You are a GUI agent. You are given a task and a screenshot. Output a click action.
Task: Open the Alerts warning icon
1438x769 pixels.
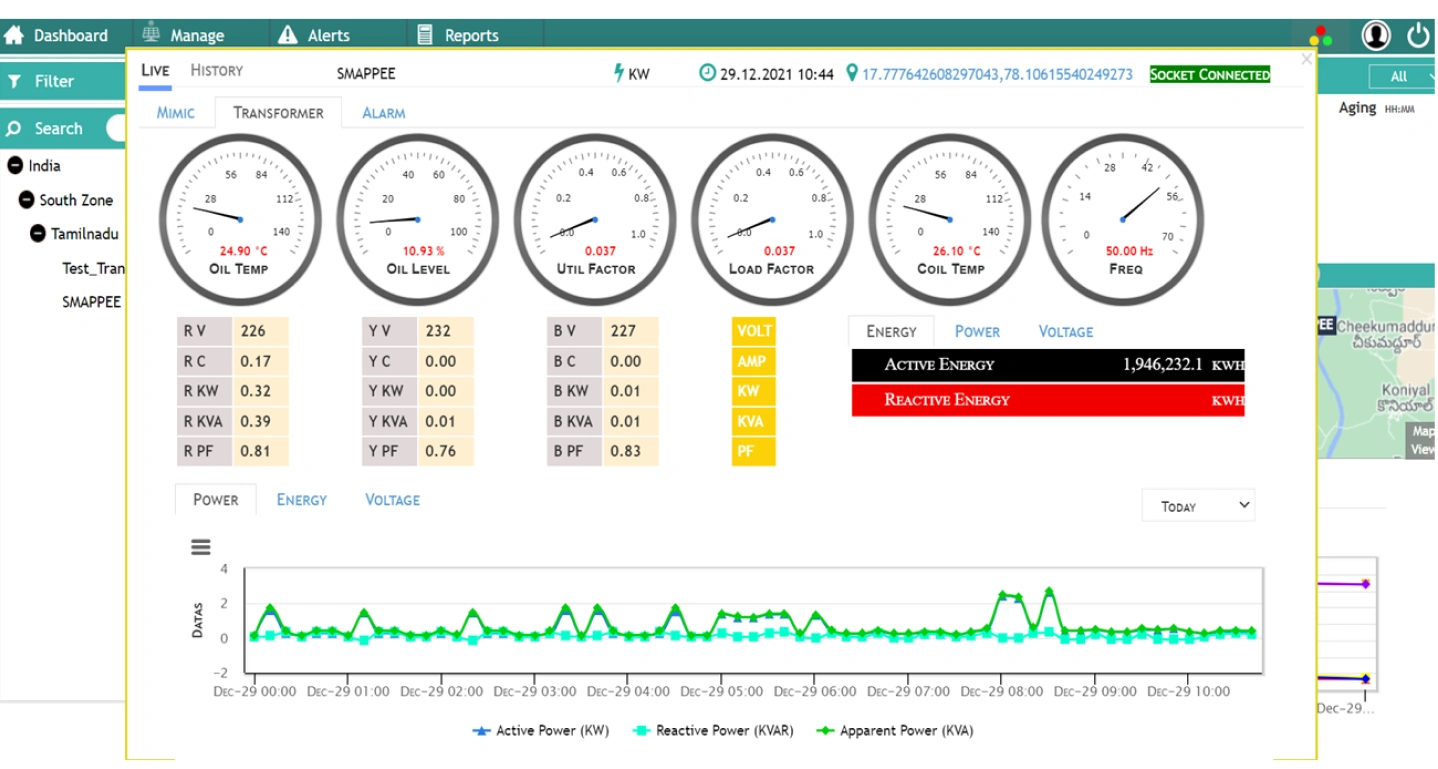tap(288, 33)
